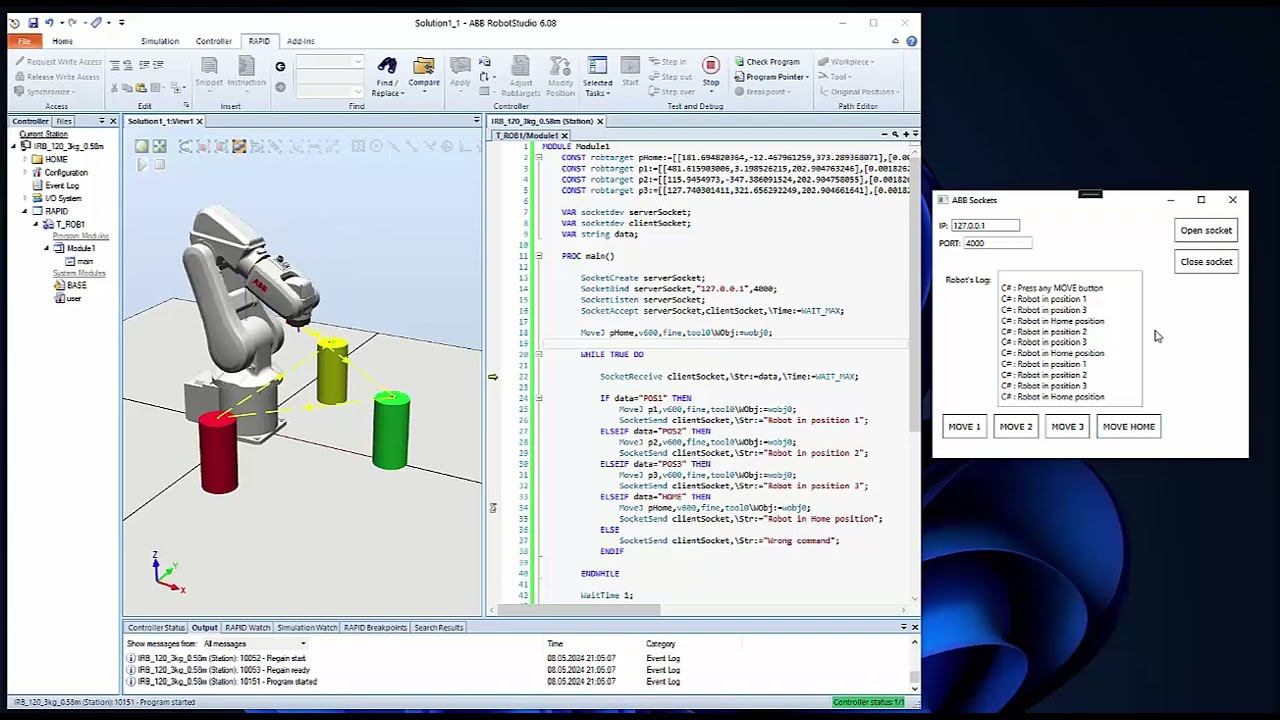Click the Compare folders icon
The width and height of the screenshot is (1280, 720).
tap(424, 66)
